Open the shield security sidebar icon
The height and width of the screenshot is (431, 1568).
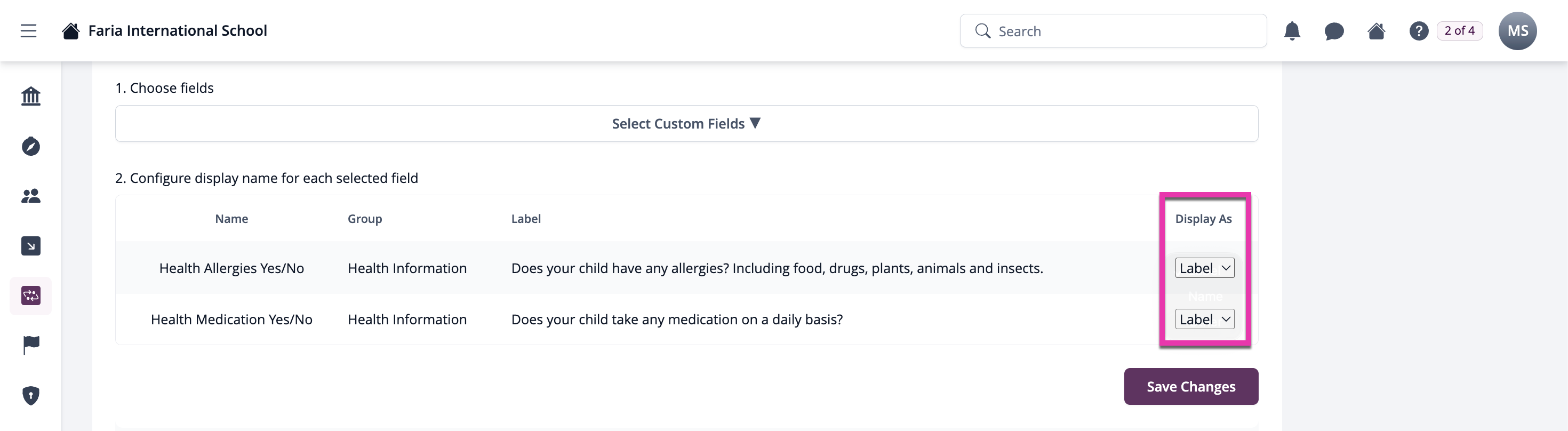point(31,396)
